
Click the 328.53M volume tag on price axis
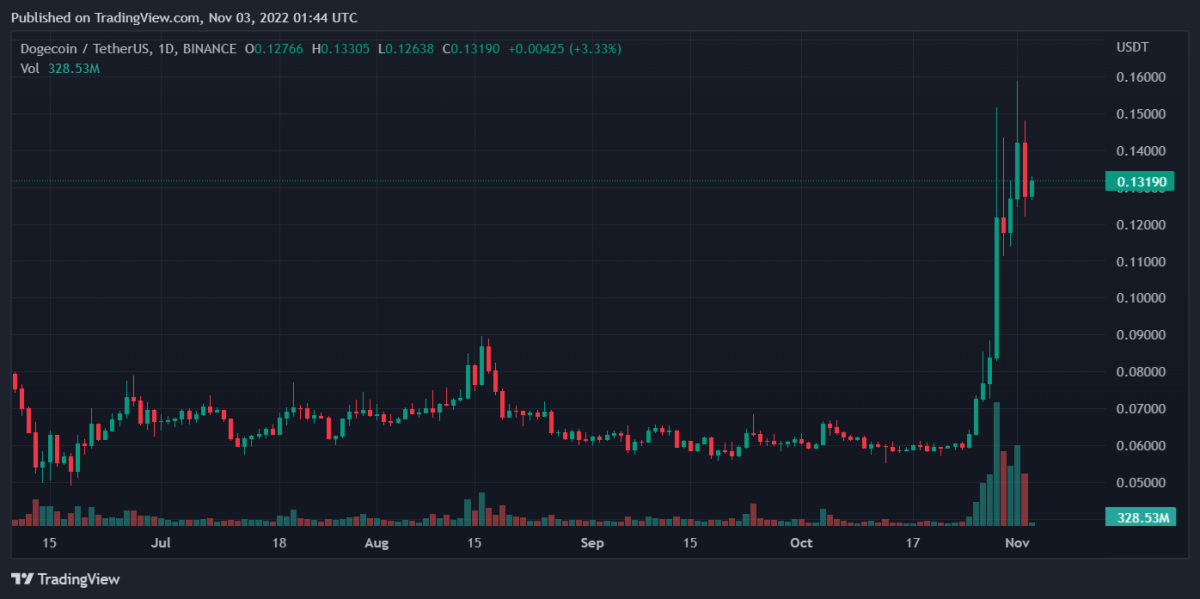click(x=1139, y=517)
